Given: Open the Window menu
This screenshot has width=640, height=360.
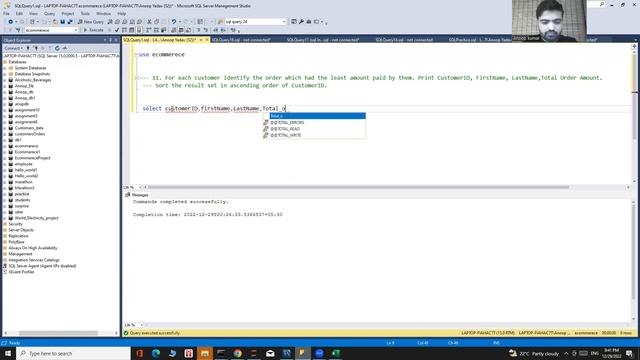Looking at the screenshot, I should tap(103, 13).
